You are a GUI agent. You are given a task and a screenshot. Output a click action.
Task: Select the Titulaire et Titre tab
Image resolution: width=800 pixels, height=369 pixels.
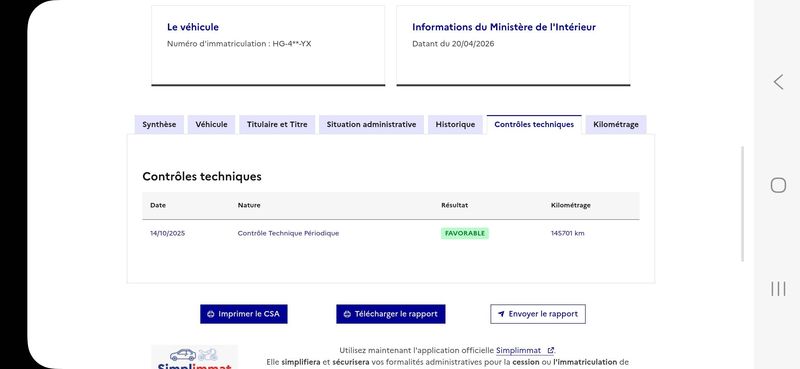click(277, 125)
